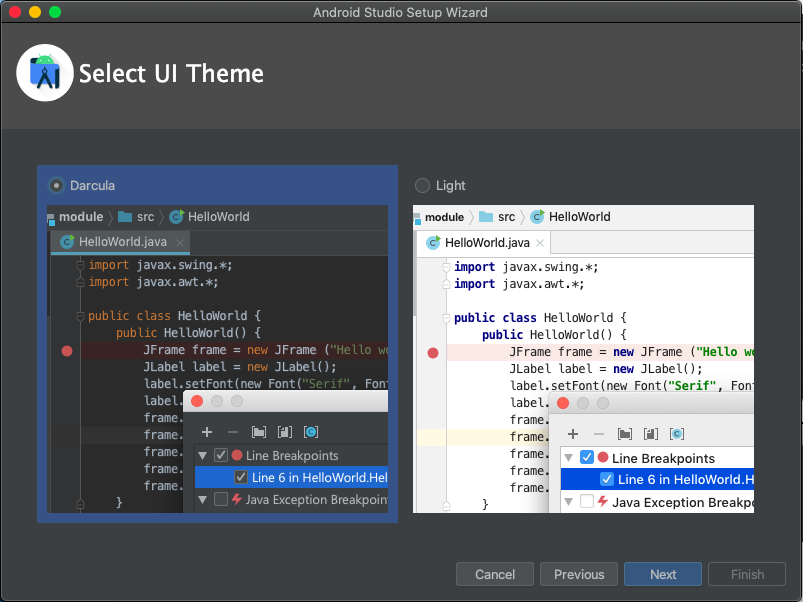Click the Finish button
The height and width of the screenshot is (602, 803).
(x=747, y=574)
